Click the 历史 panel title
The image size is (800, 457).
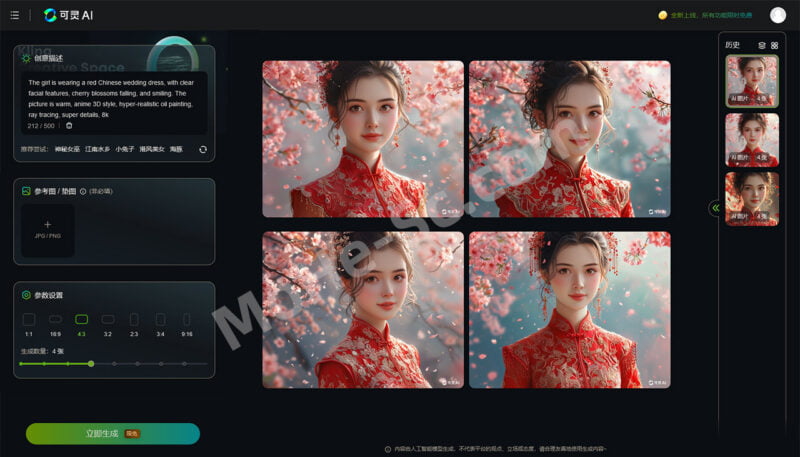click(732, 45)
